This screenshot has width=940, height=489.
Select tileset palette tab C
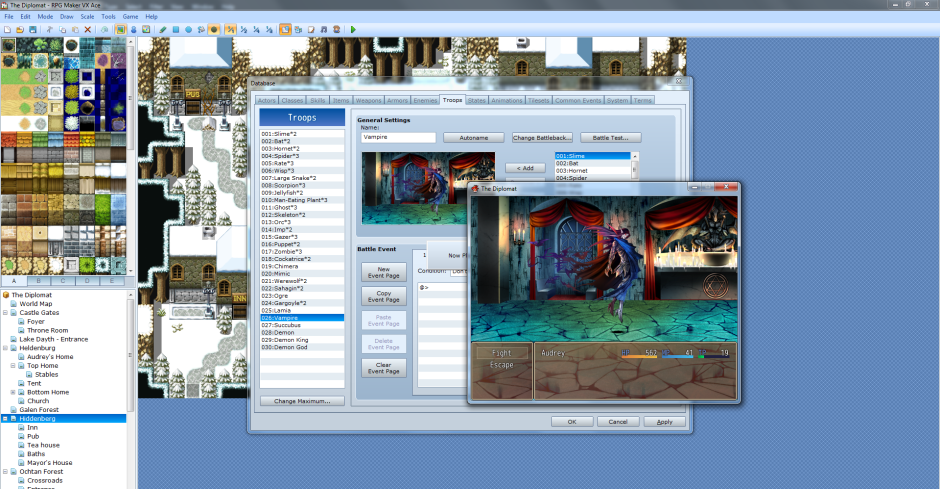(63, 280)
